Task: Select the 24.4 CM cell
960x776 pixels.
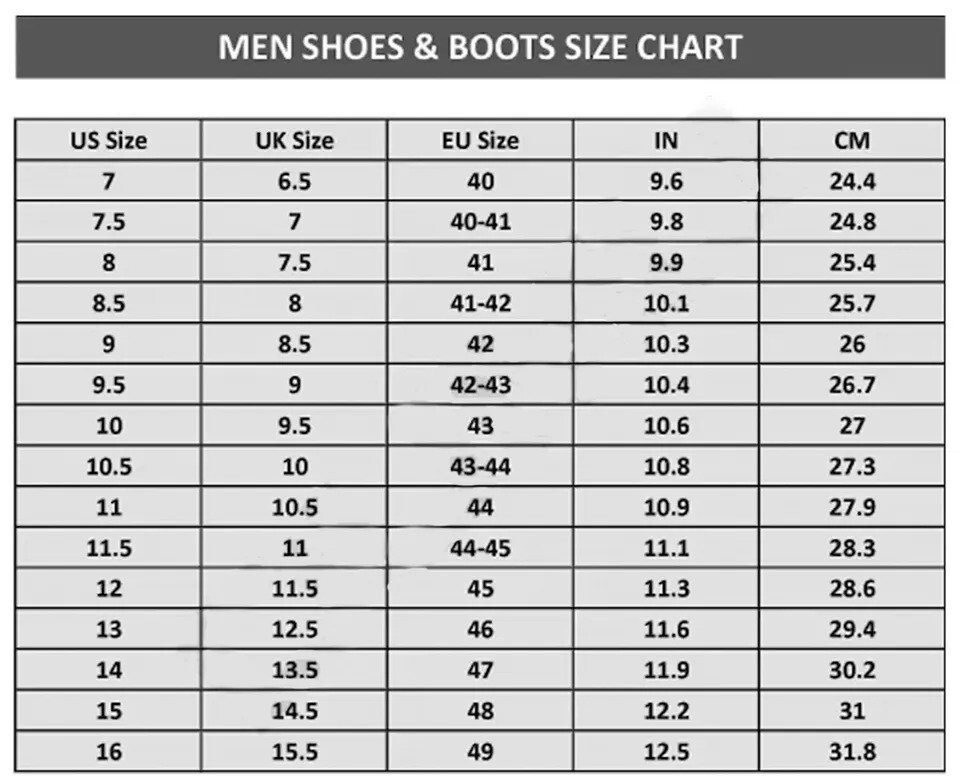Action: pos(852,182)
